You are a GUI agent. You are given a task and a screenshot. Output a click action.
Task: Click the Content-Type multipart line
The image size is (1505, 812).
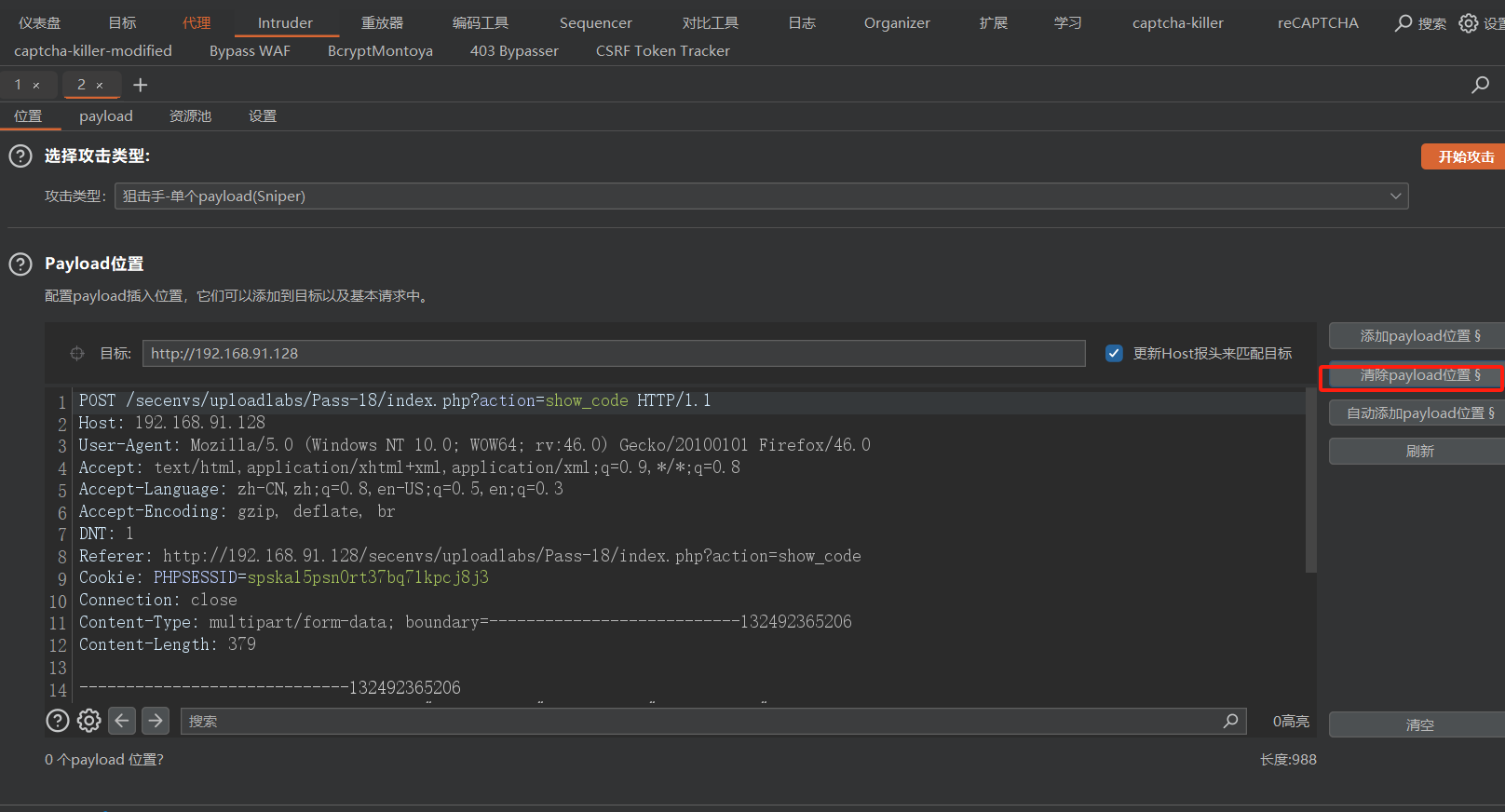pyautogui.click(x=466, y=622)
